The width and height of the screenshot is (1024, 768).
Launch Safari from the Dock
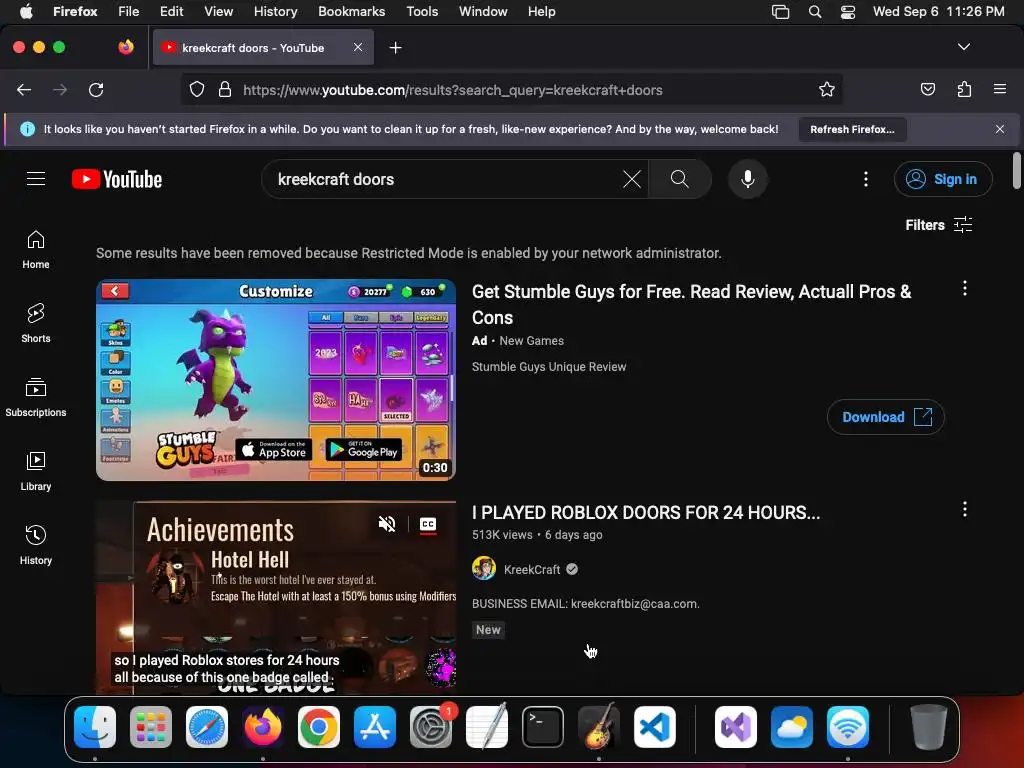pos(206,727)
